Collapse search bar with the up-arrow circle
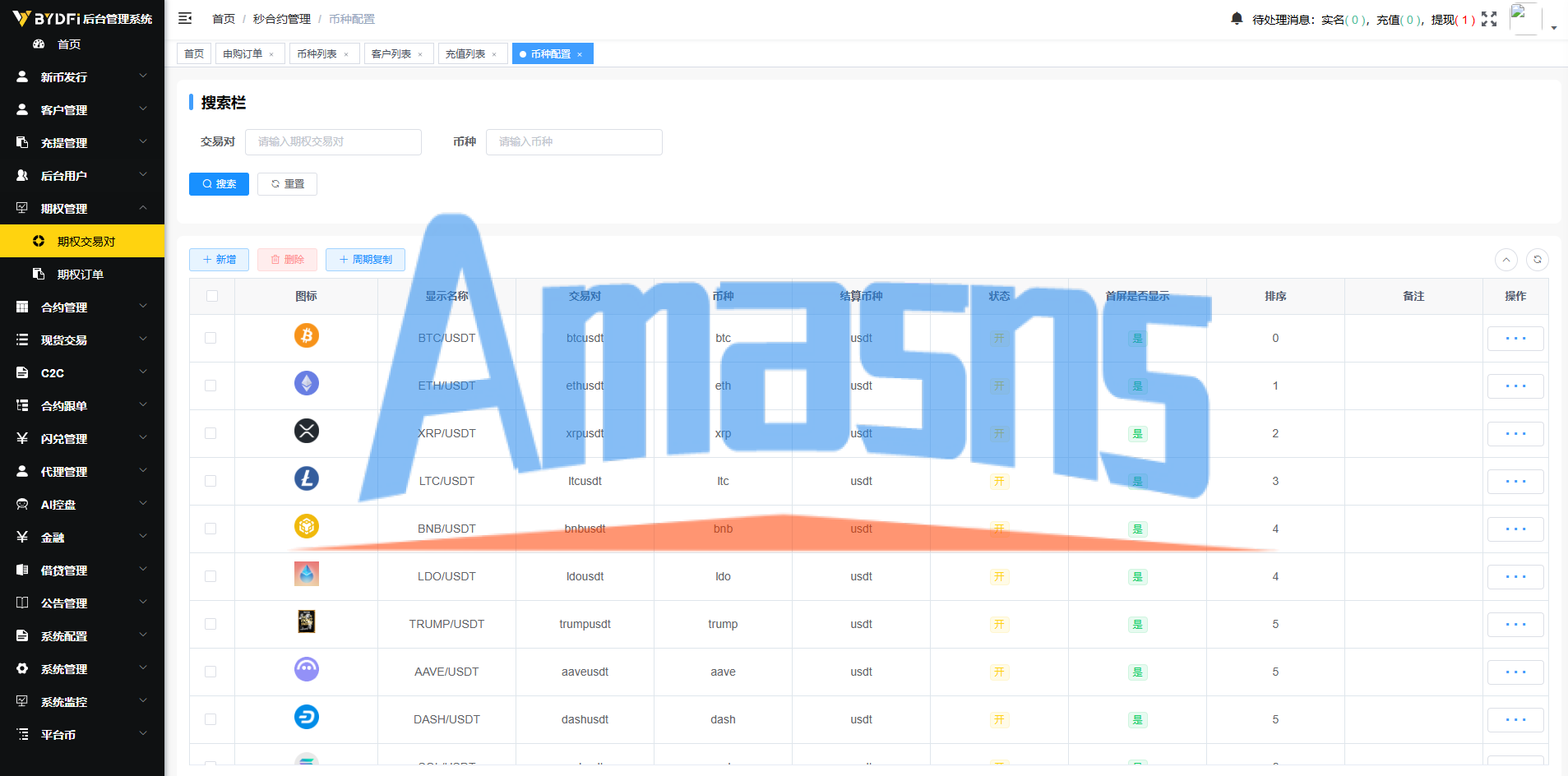The height and width of the screenshot is (776, 1568). (1506, 260)
